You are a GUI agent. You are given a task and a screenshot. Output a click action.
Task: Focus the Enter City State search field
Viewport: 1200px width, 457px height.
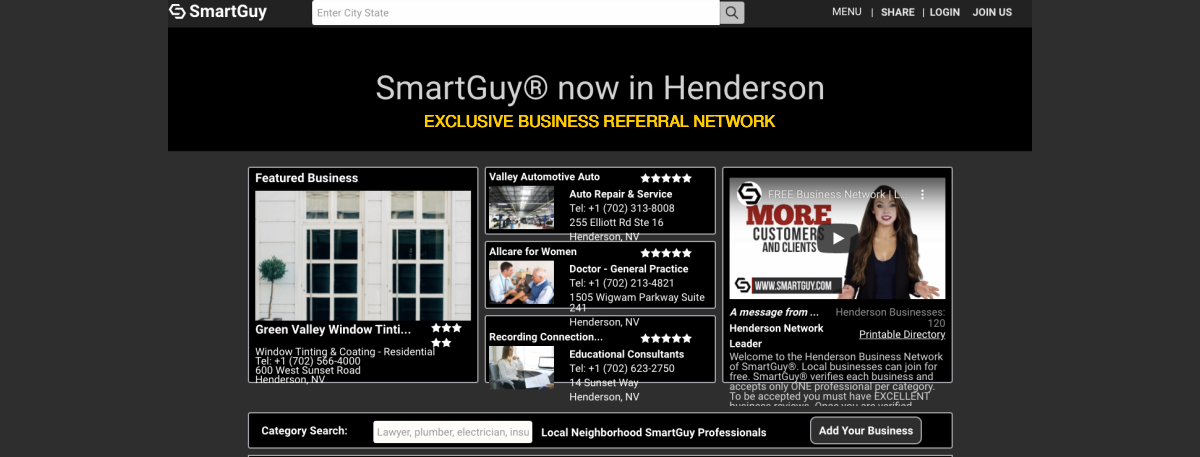(515, 13)
